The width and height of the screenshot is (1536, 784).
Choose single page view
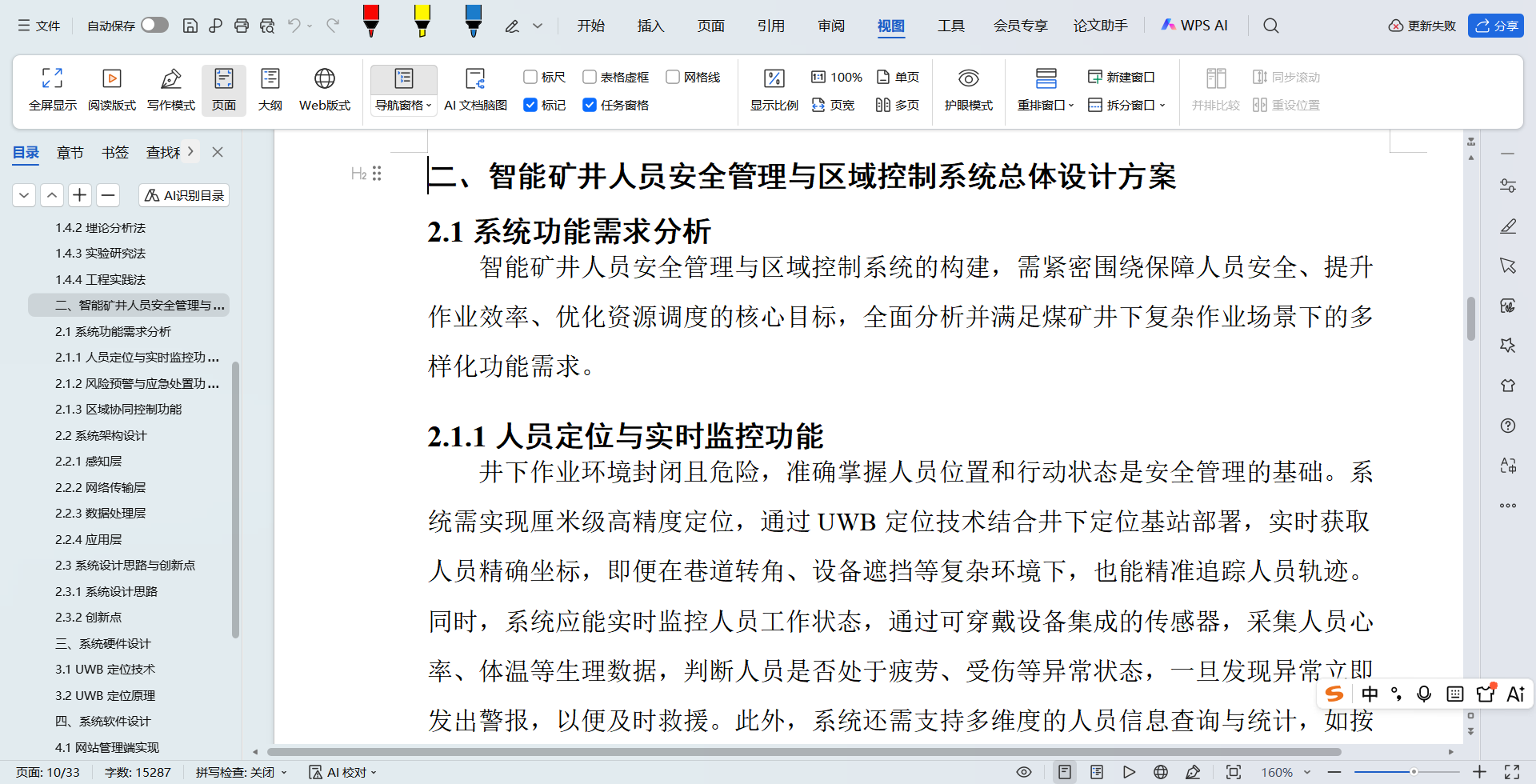[x=898, y=77]
